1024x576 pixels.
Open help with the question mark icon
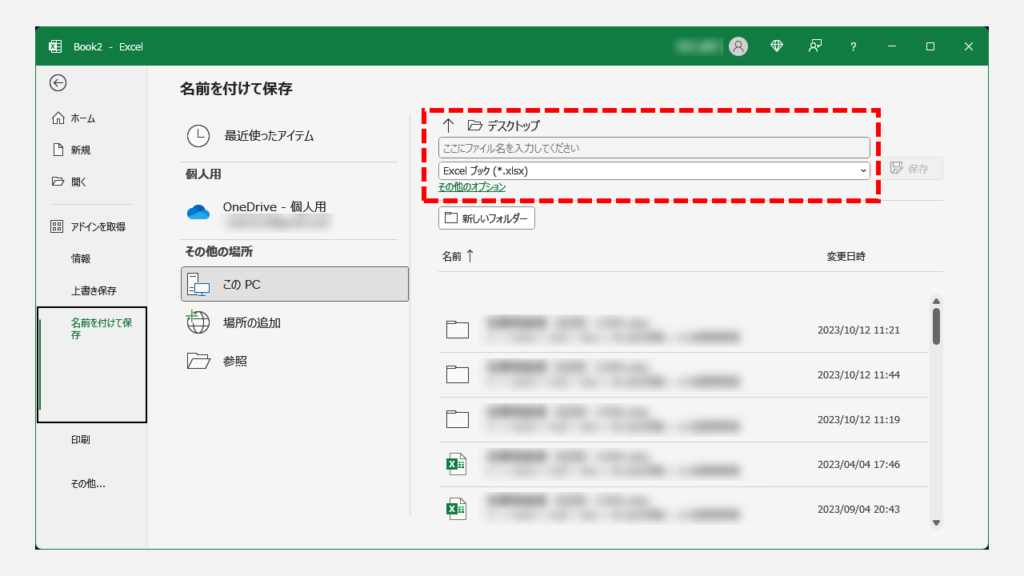point(853,46)
